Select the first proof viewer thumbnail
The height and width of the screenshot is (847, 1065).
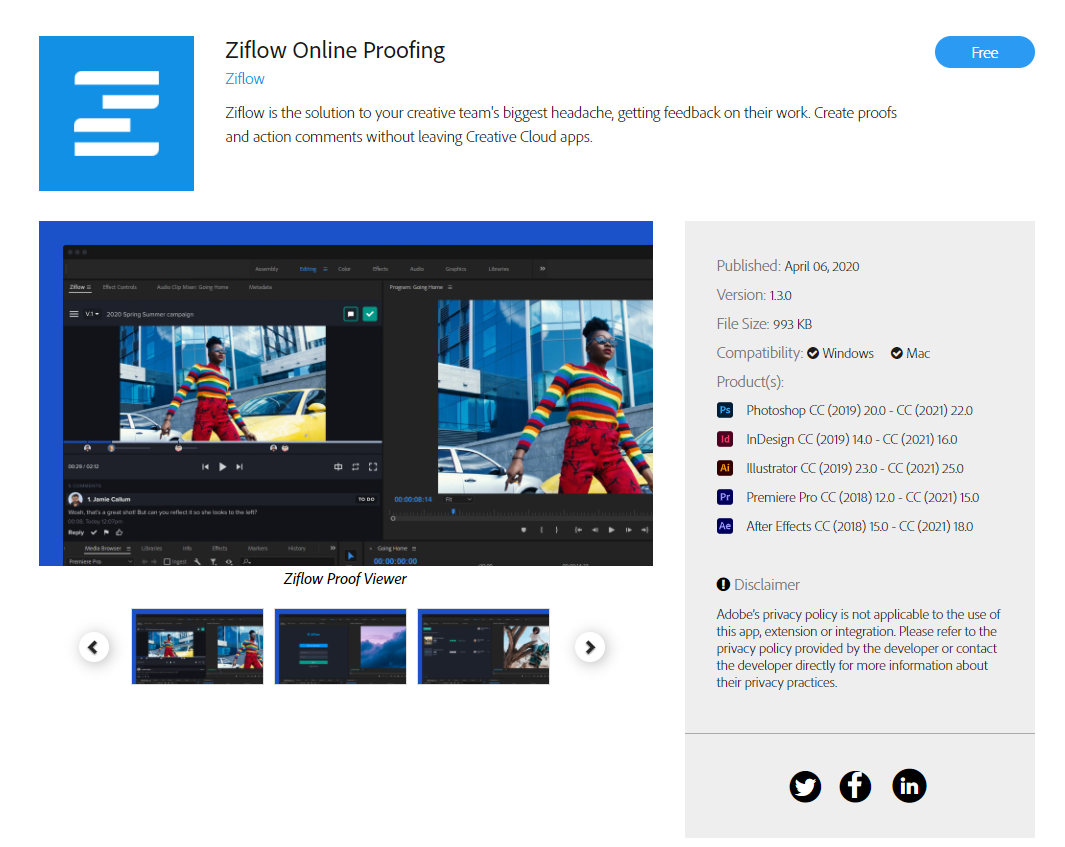[197, 646]
